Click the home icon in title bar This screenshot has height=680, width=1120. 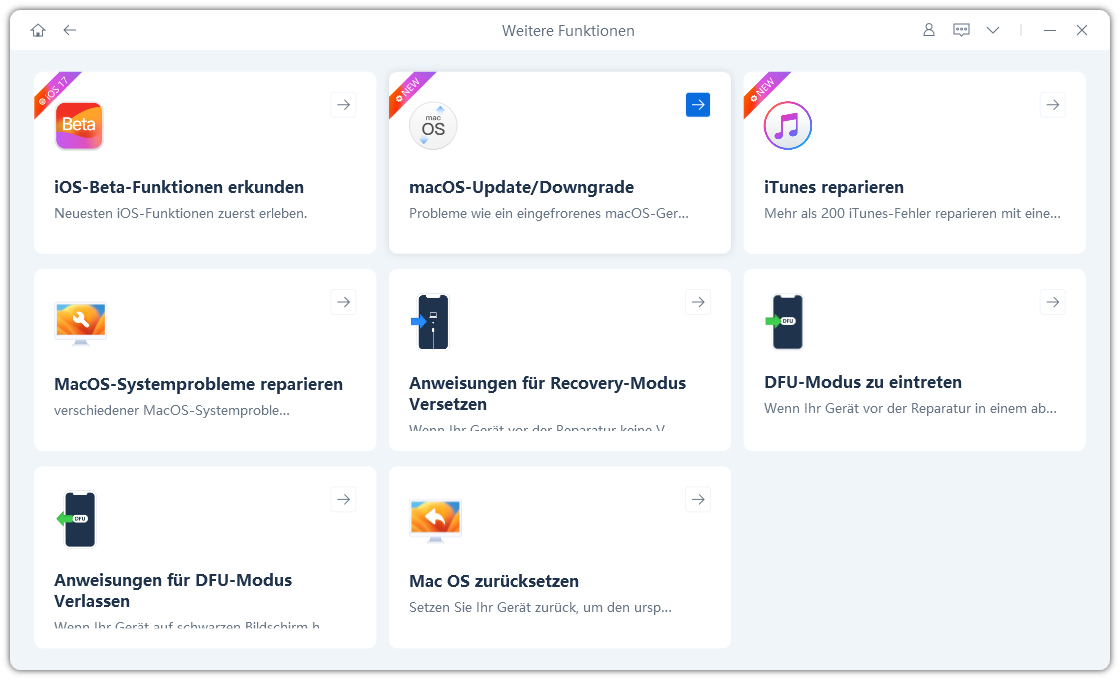tap(38, 30)
